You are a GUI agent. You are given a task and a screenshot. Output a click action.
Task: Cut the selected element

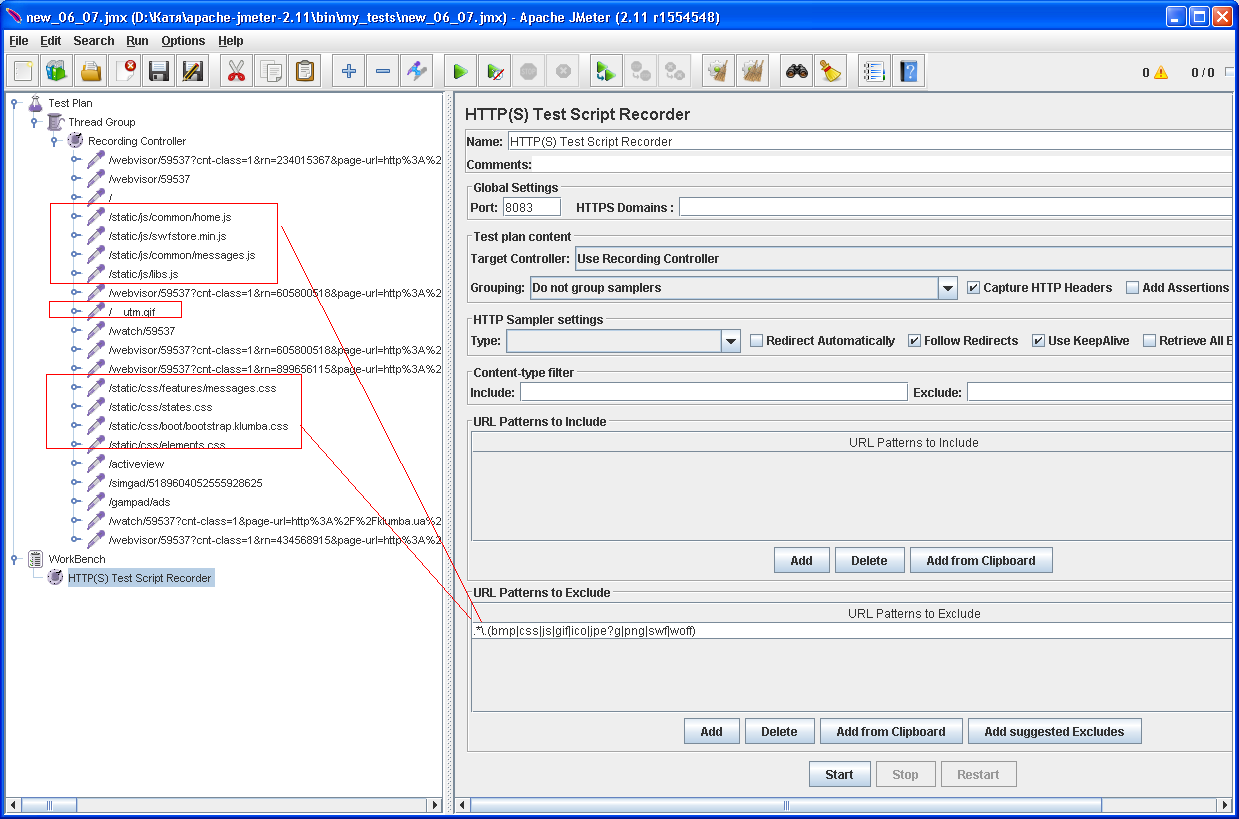(x=236, y=70)
